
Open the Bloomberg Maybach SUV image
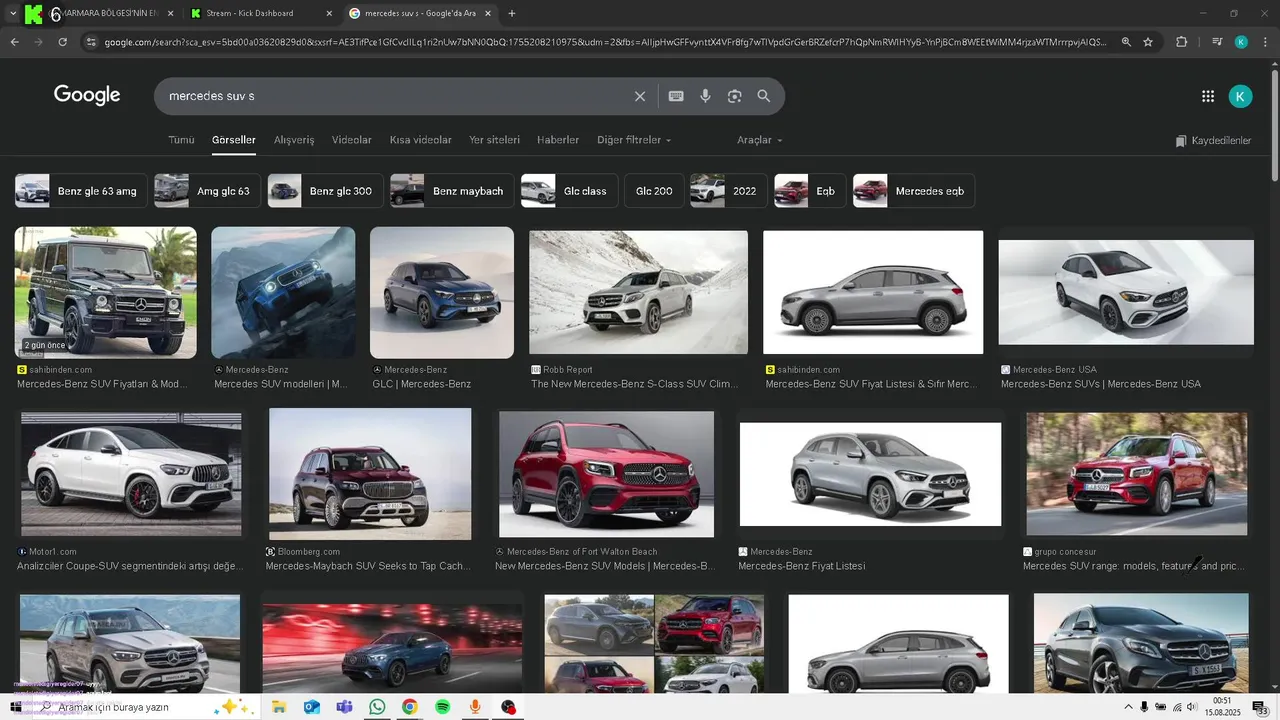pyautogui.click(x=370, y=474)
